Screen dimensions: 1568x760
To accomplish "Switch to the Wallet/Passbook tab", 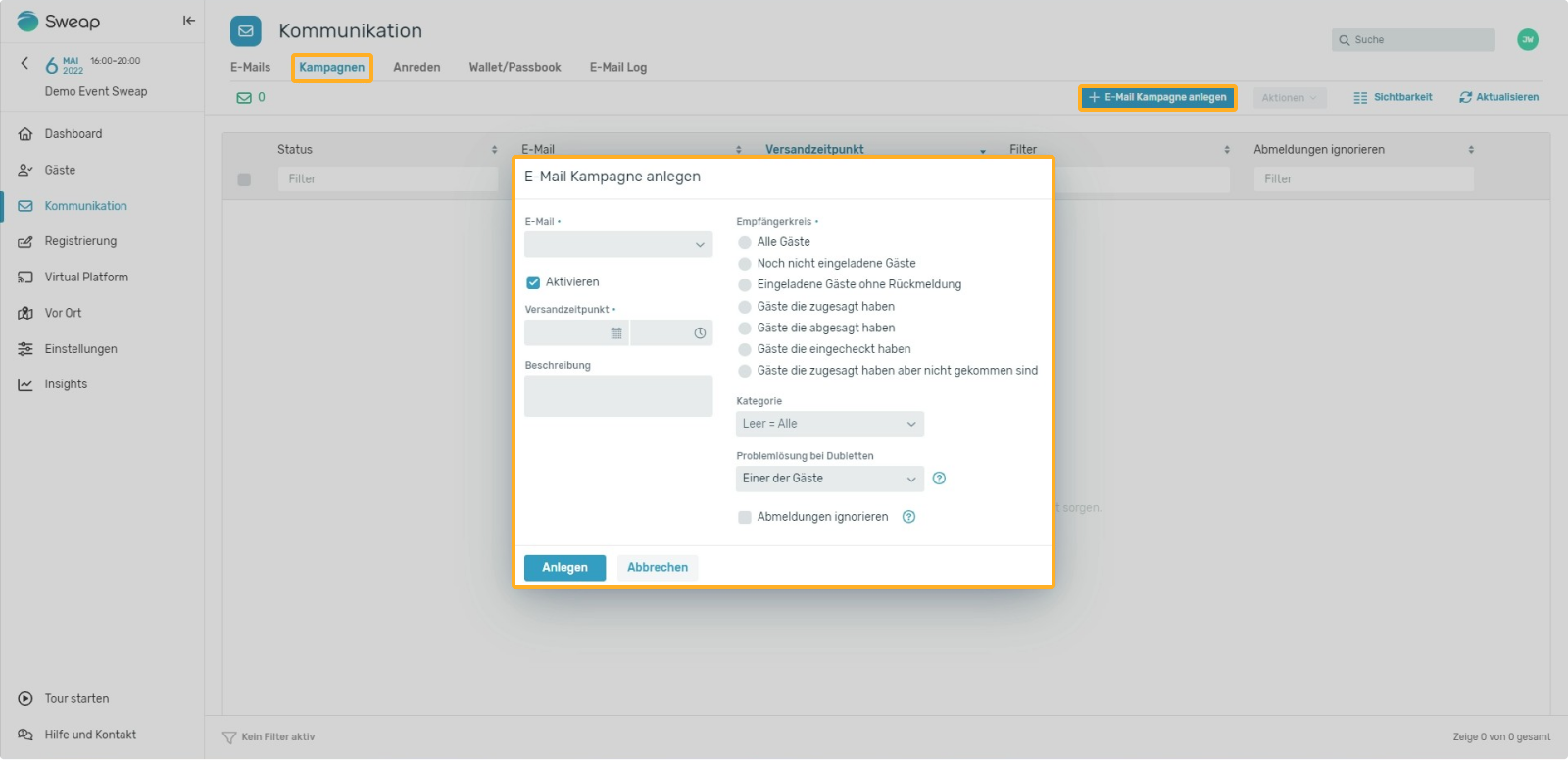I will tap(514, 68).
